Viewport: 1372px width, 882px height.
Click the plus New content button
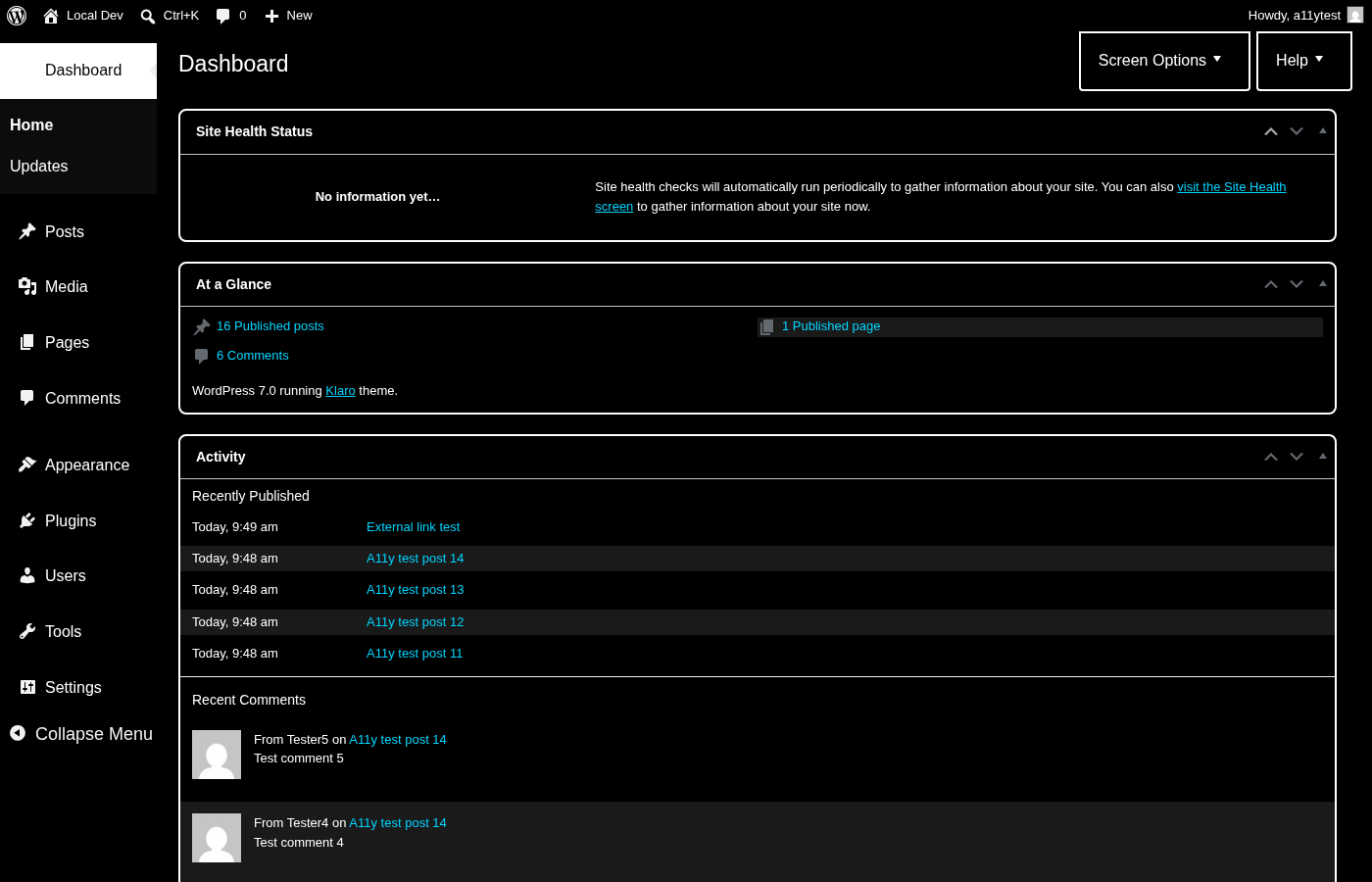pyautogui.click(x=288, y=16)
